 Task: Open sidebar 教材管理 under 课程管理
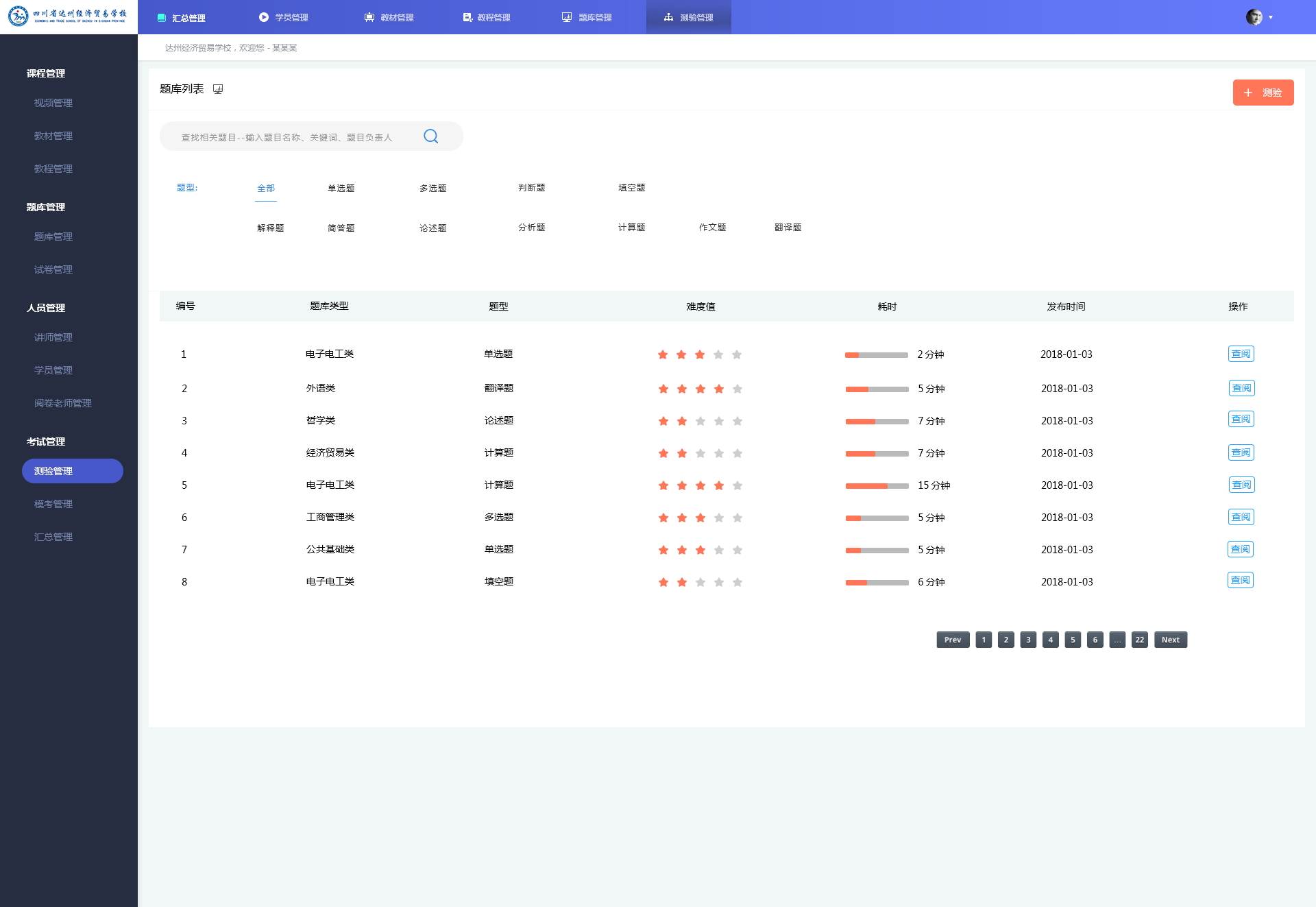[x=53, y=136]
